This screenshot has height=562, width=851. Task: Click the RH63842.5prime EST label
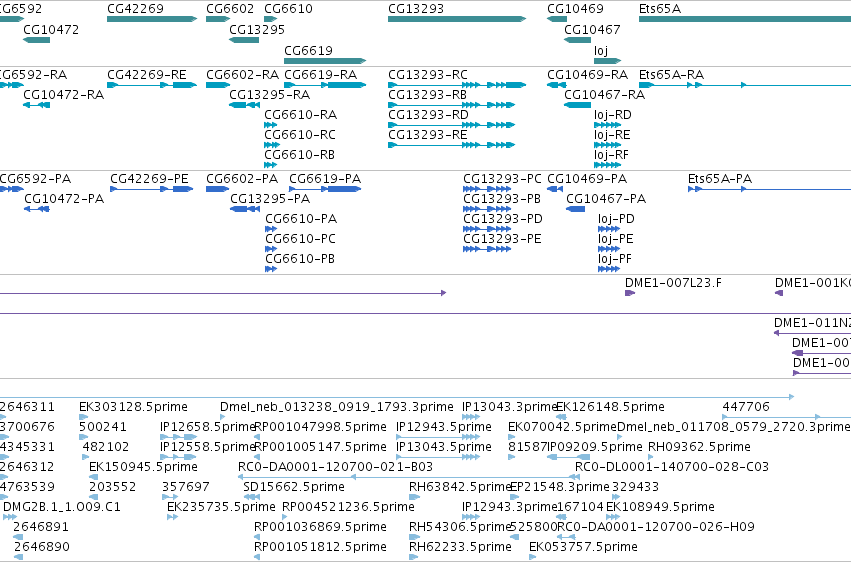point(460,487)
